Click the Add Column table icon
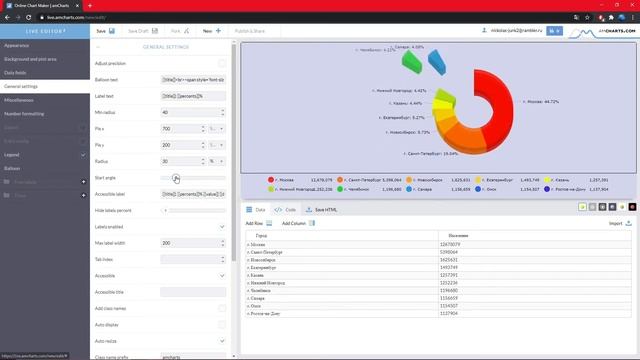This screenshot has width=640, height=360. [312, 223]
